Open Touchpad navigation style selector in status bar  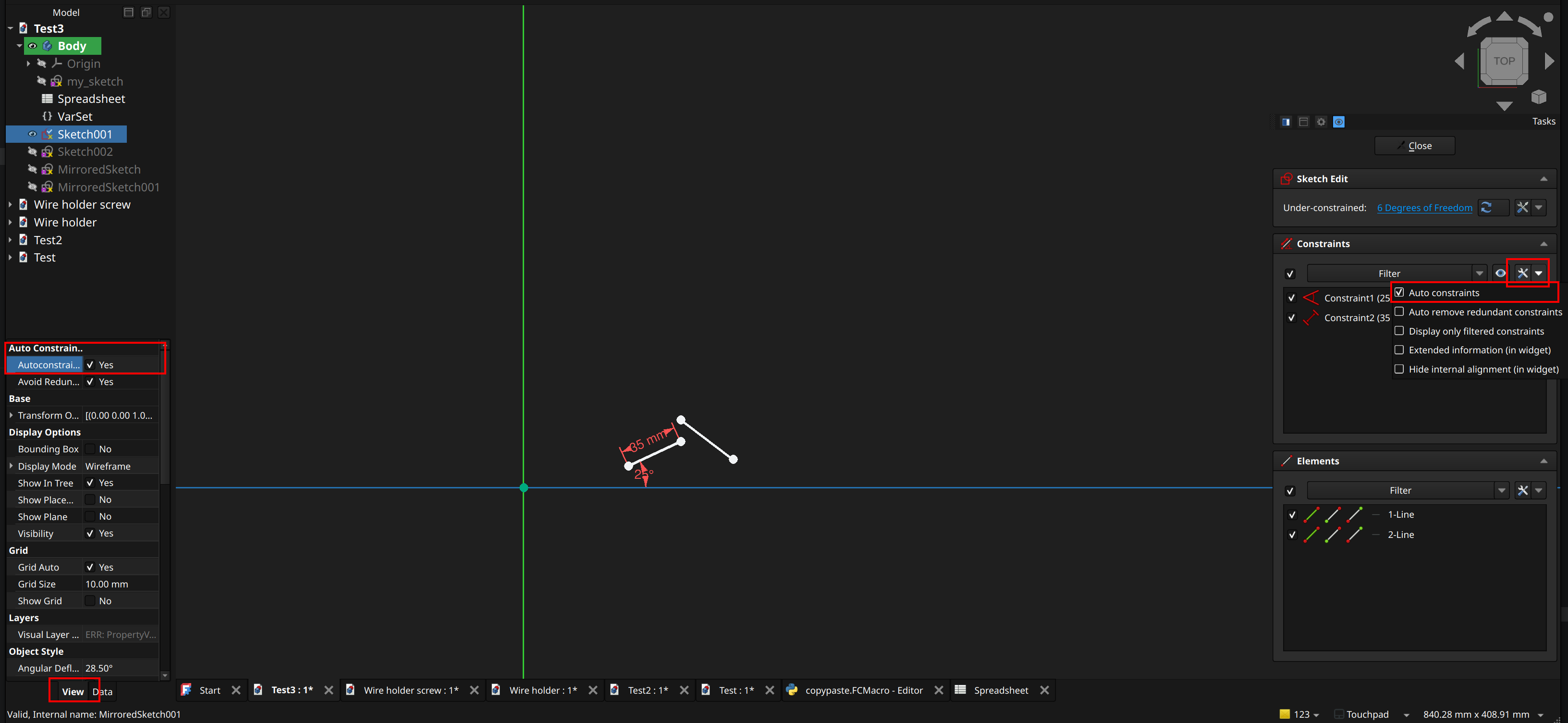pos(1372,714)
